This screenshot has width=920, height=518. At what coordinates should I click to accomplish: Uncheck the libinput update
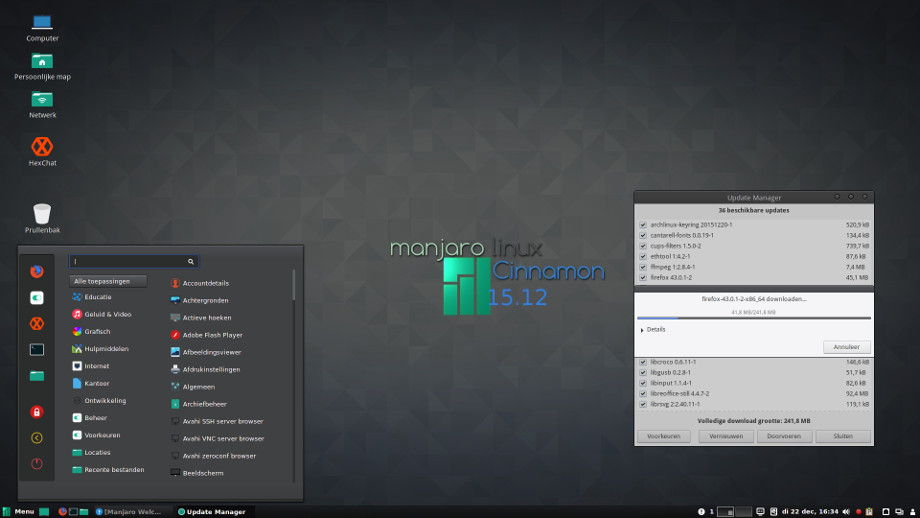click(643, 383)
